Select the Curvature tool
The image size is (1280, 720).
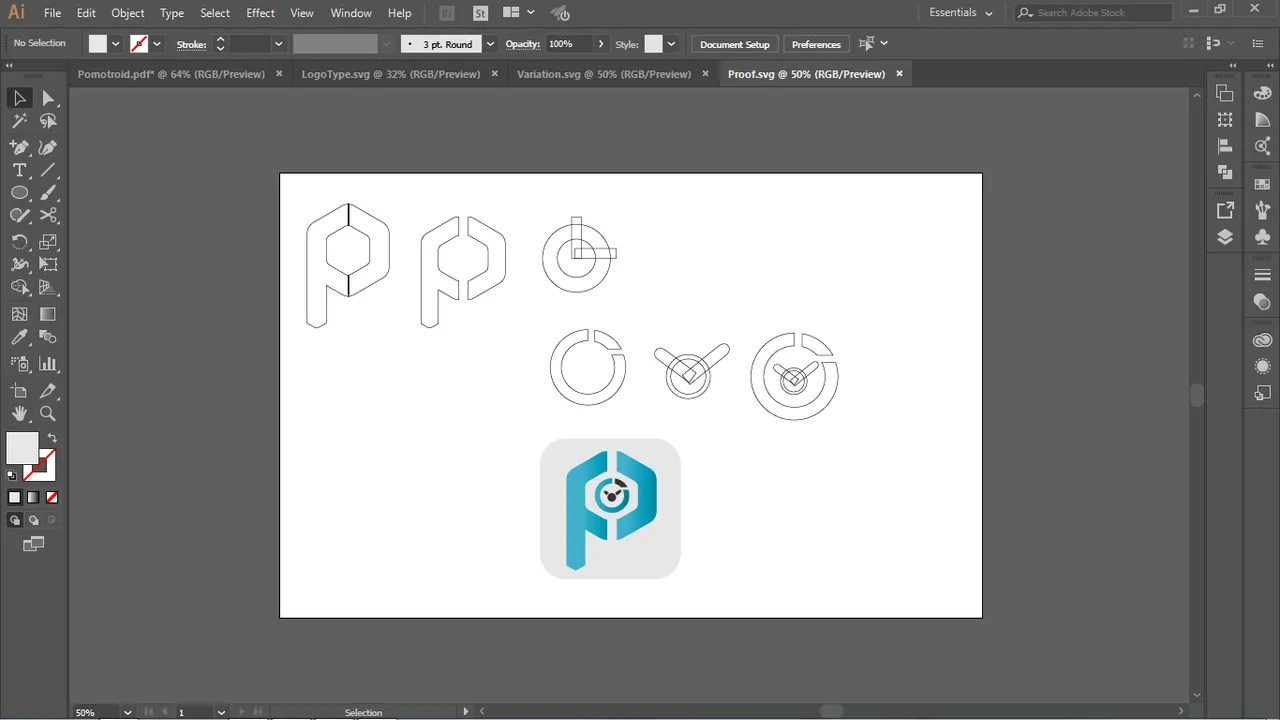48,147
